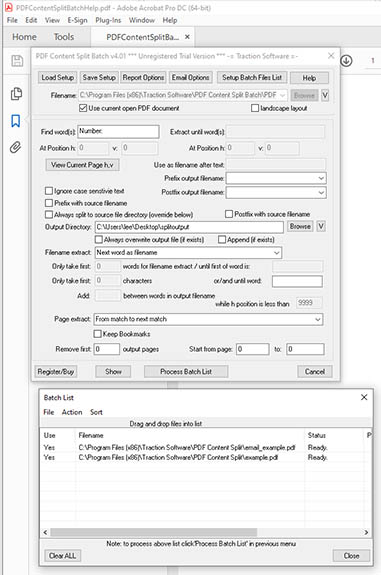381x575 pixels.
Task: Click Register/Buy button
Action: click(56, 371)
